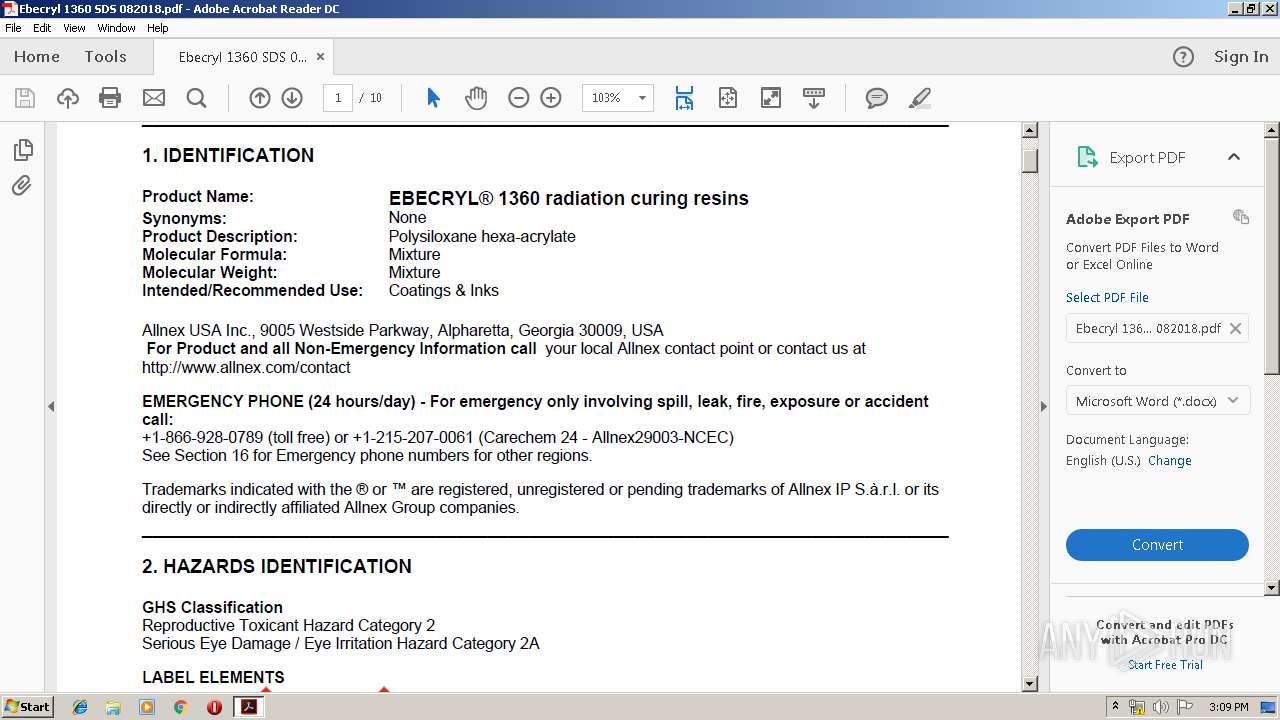The width and height of the screenshot is (1280, 720).
Task: Choose the Selection arrow tool
Action: point(433,98)
